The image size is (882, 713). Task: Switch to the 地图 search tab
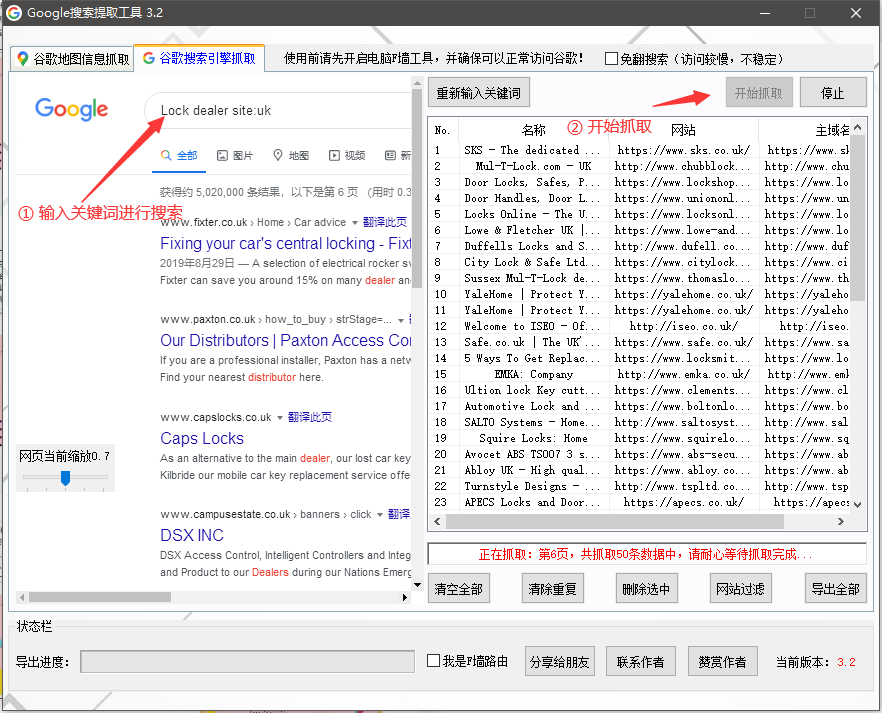click(291, 155)
